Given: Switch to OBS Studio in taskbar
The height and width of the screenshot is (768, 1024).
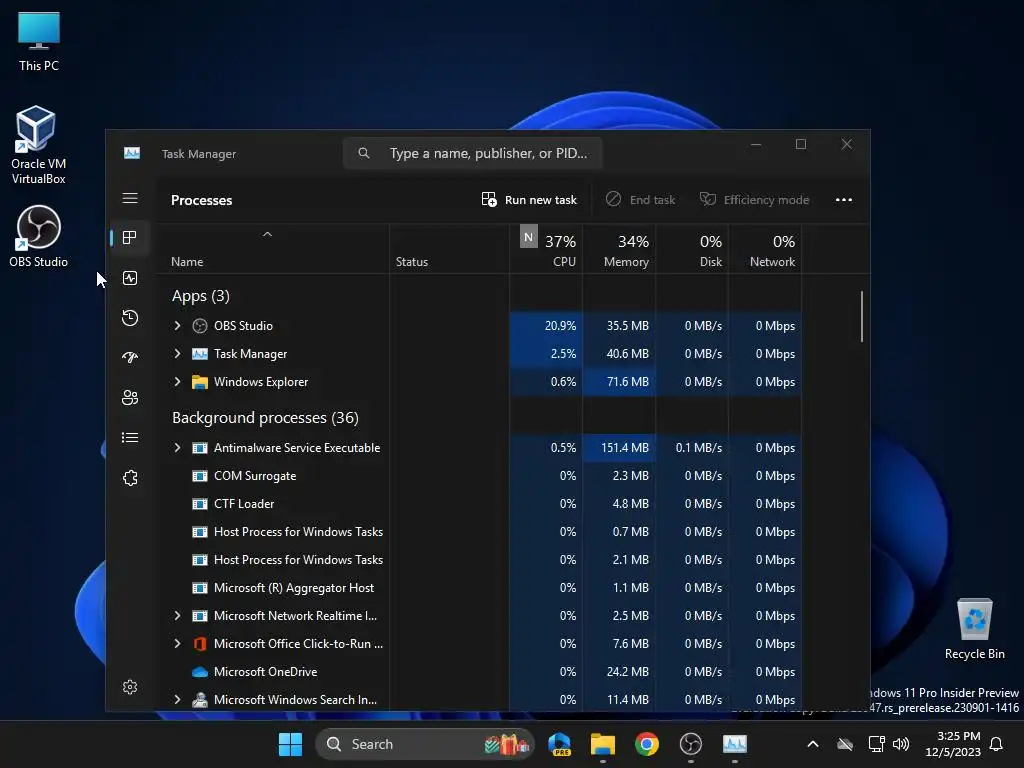Looking at the screenshot, I should pos(690,744).
